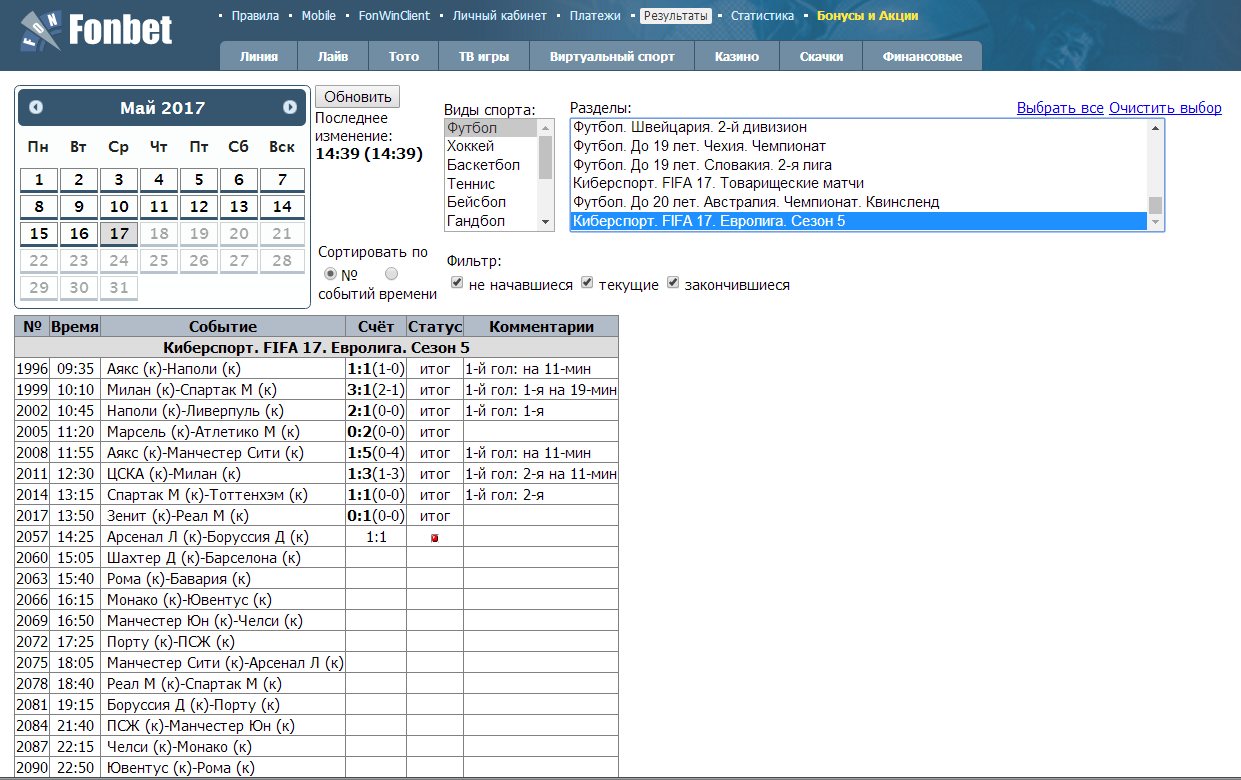The height and width of the screenshot is (780, 1241).
Task: Open the Mobile link
Action: pos(319,16)
